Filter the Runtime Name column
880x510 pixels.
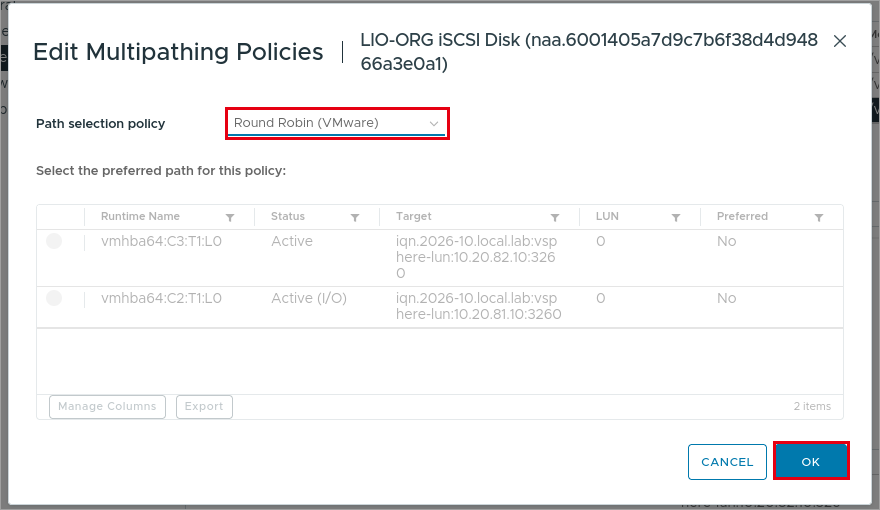(230, 217)
